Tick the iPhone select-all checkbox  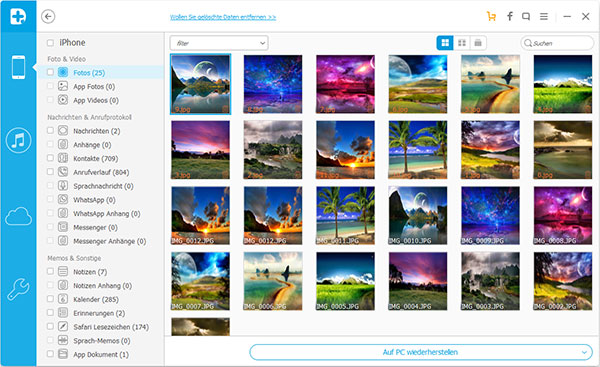click(50, 42)
